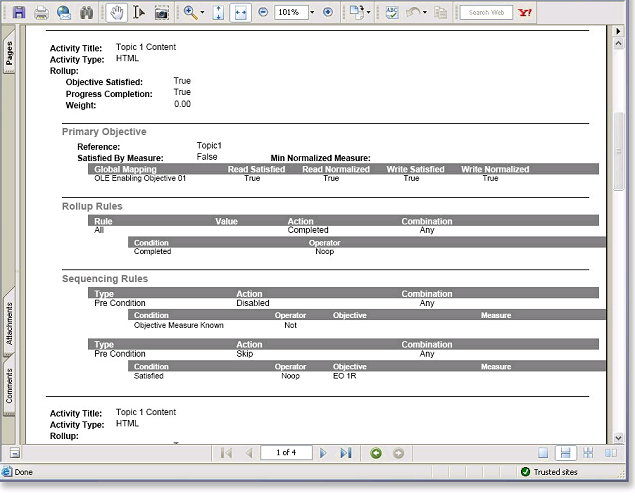This screenshot has width=635, height=496.
Task: Select the Hand tool
Action: 117,13
